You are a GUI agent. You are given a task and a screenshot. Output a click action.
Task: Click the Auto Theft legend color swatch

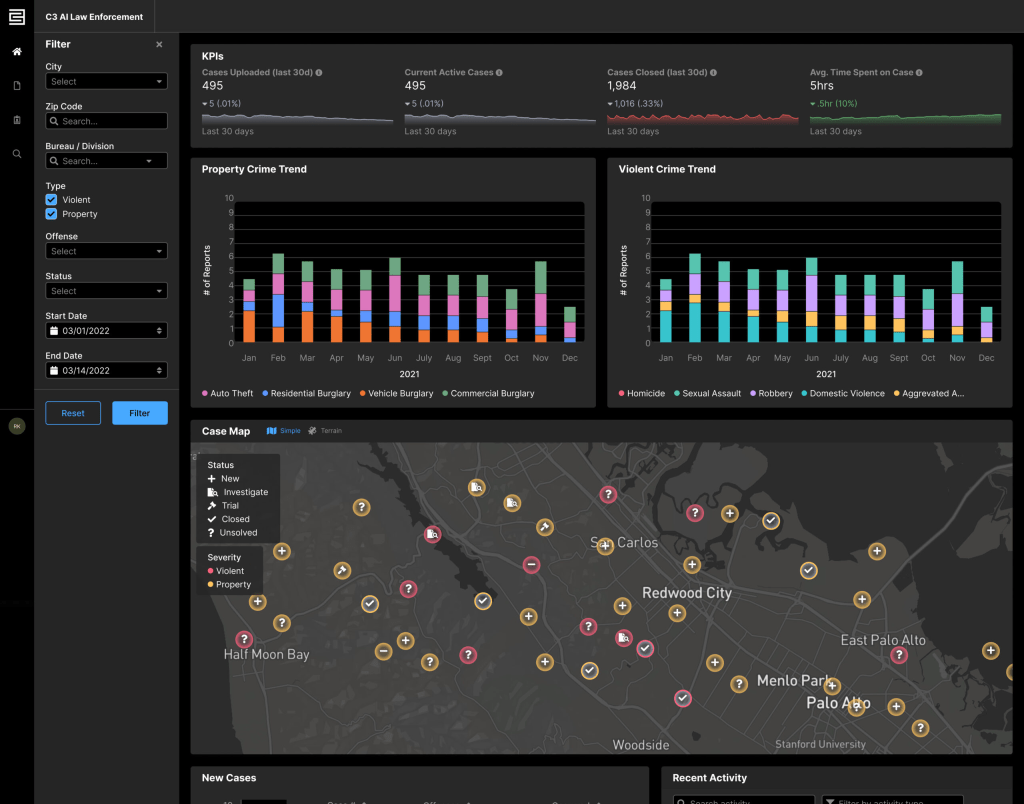(x=206, y=394)
